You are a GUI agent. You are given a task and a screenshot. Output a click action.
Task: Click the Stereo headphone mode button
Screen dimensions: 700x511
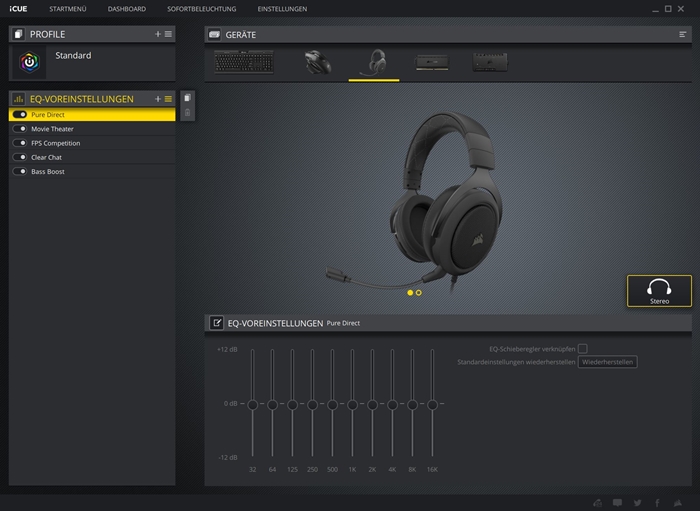[x=659, y=291]
